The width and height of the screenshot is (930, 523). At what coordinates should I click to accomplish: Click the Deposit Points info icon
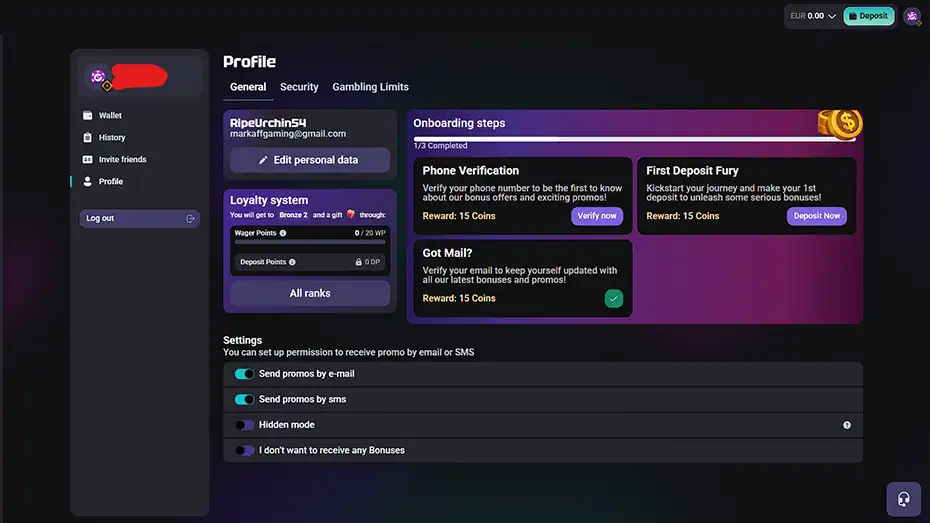click(x=292, y=262)
